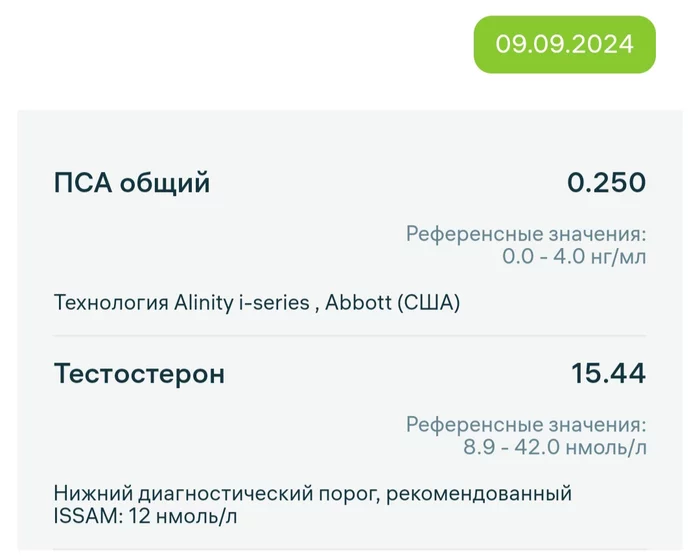
Task: Click the 8.9 - 42.0 нмоль/л range
Action: 554,448
